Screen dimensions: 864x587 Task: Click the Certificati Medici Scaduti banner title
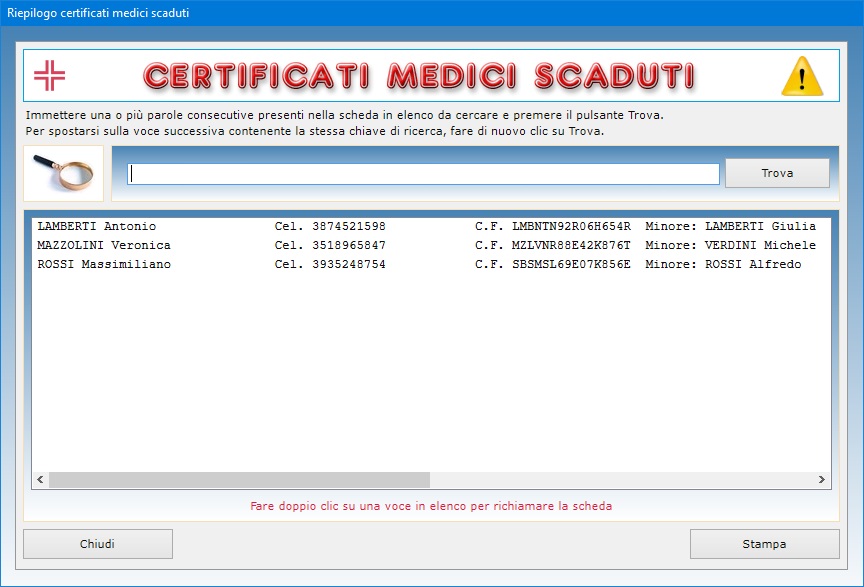(418, 76)
